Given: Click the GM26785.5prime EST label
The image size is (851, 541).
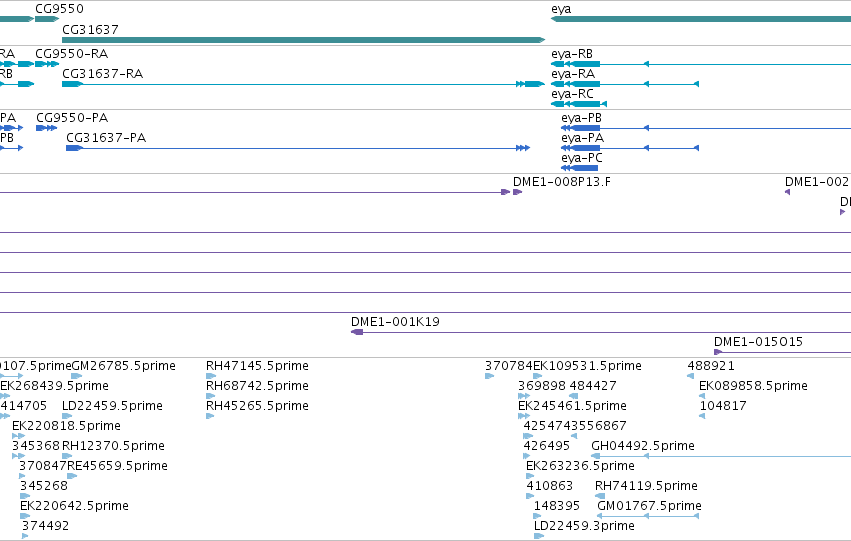Looking at the screenshot, I should 123,366.
